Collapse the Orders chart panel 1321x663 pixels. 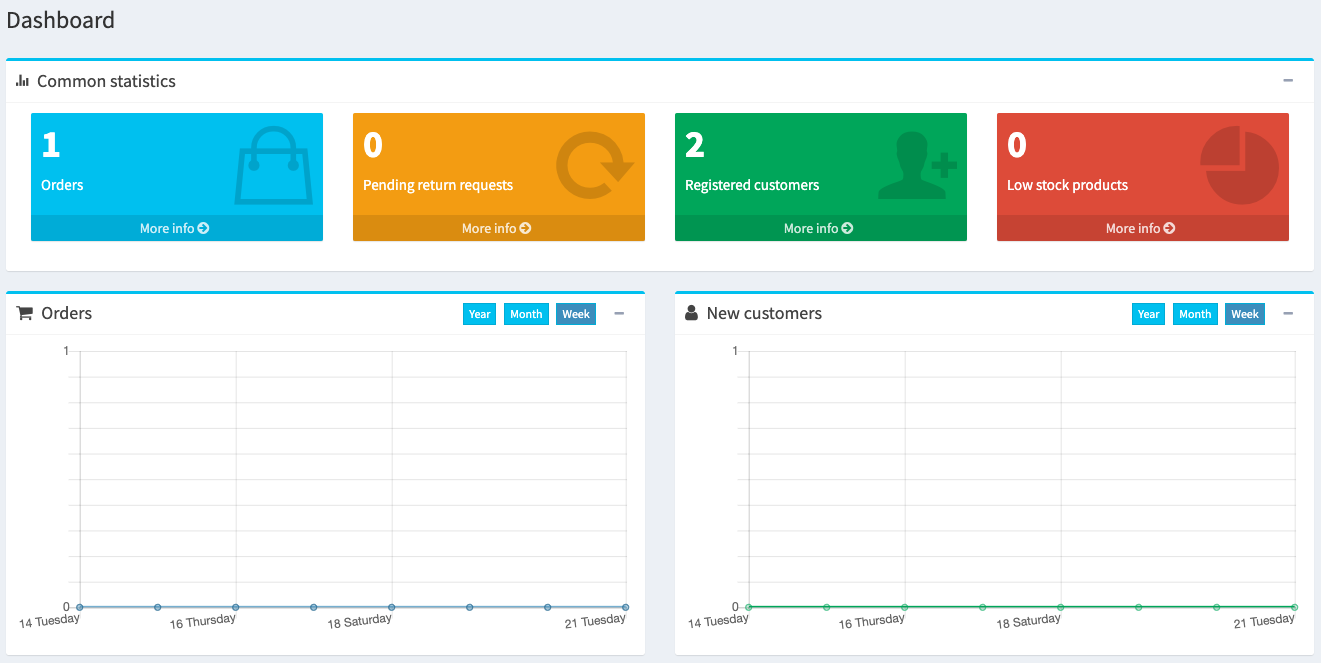click(x=619, y=314)
